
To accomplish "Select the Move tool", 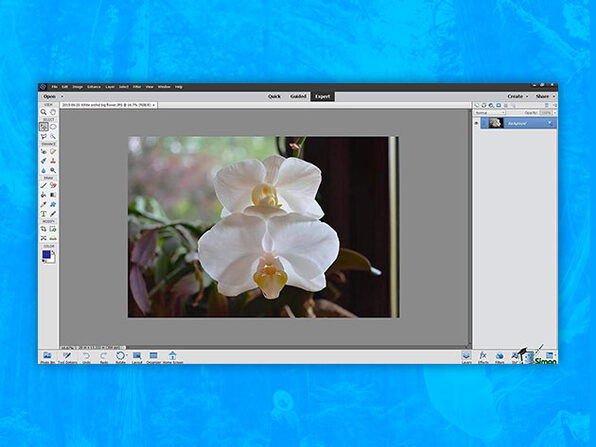I will click(x=44, y=127).
